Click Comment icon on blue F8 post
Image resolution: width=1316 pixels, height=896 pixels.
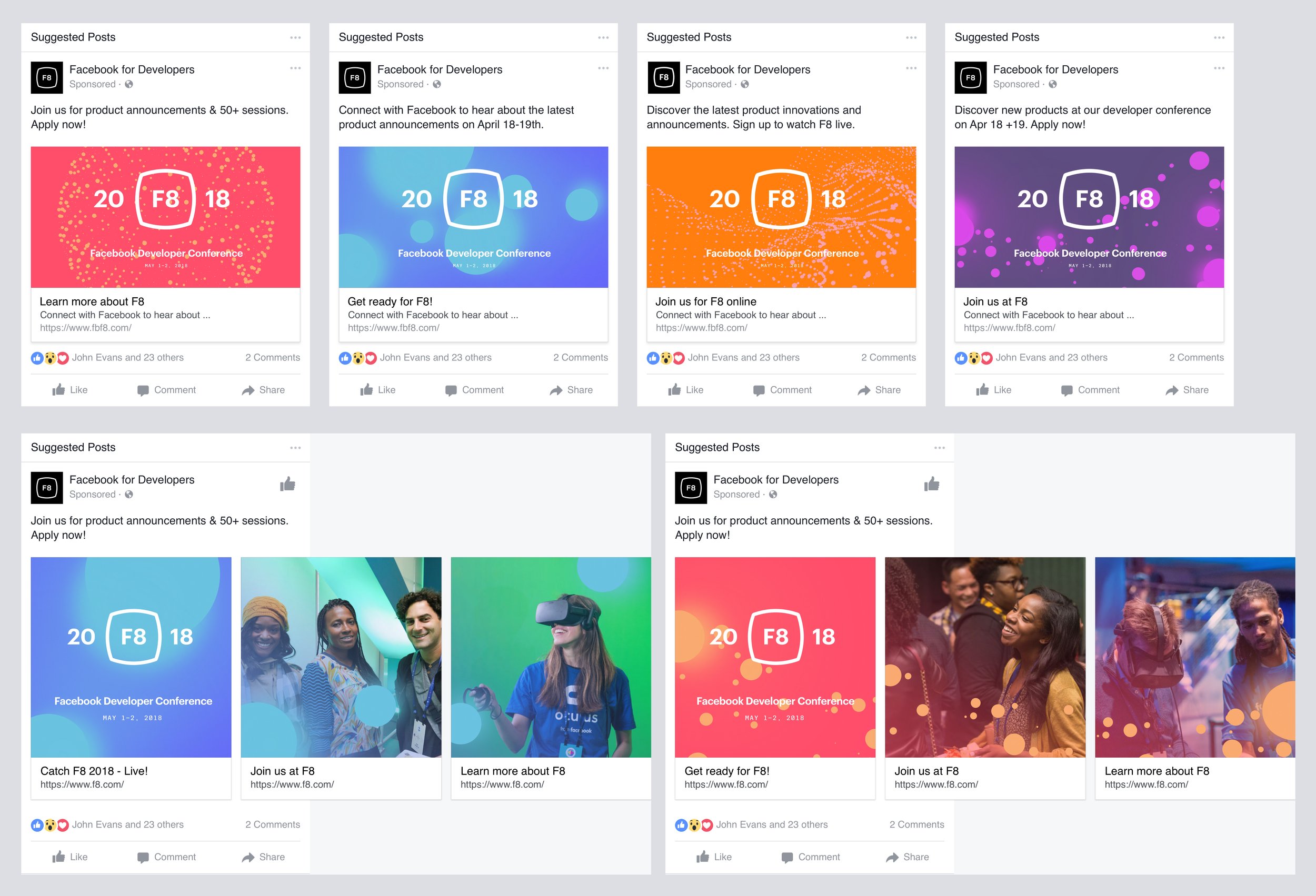click(451, 390)
